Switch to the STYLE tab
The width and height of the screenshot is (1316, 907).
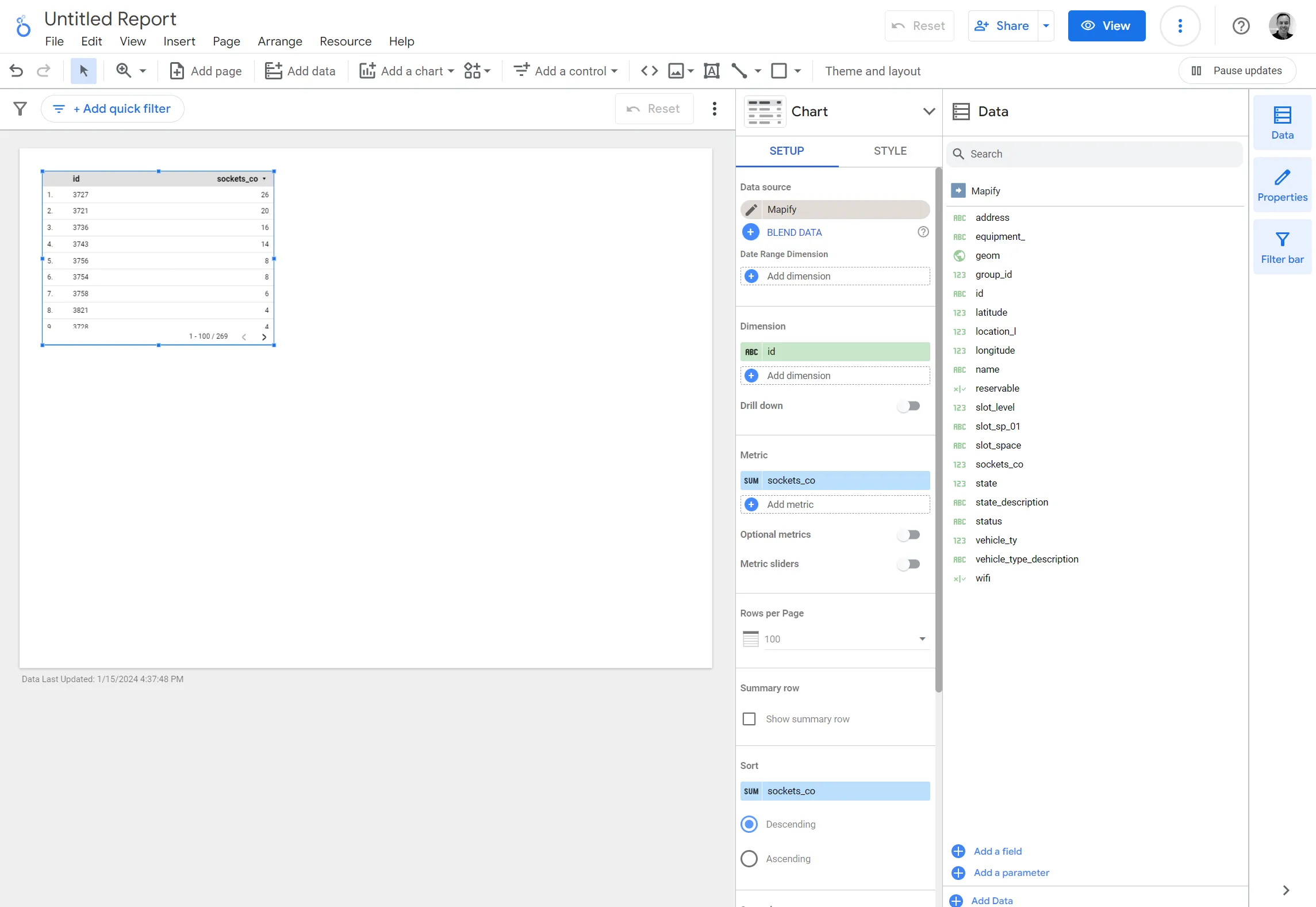pos(890,151)
